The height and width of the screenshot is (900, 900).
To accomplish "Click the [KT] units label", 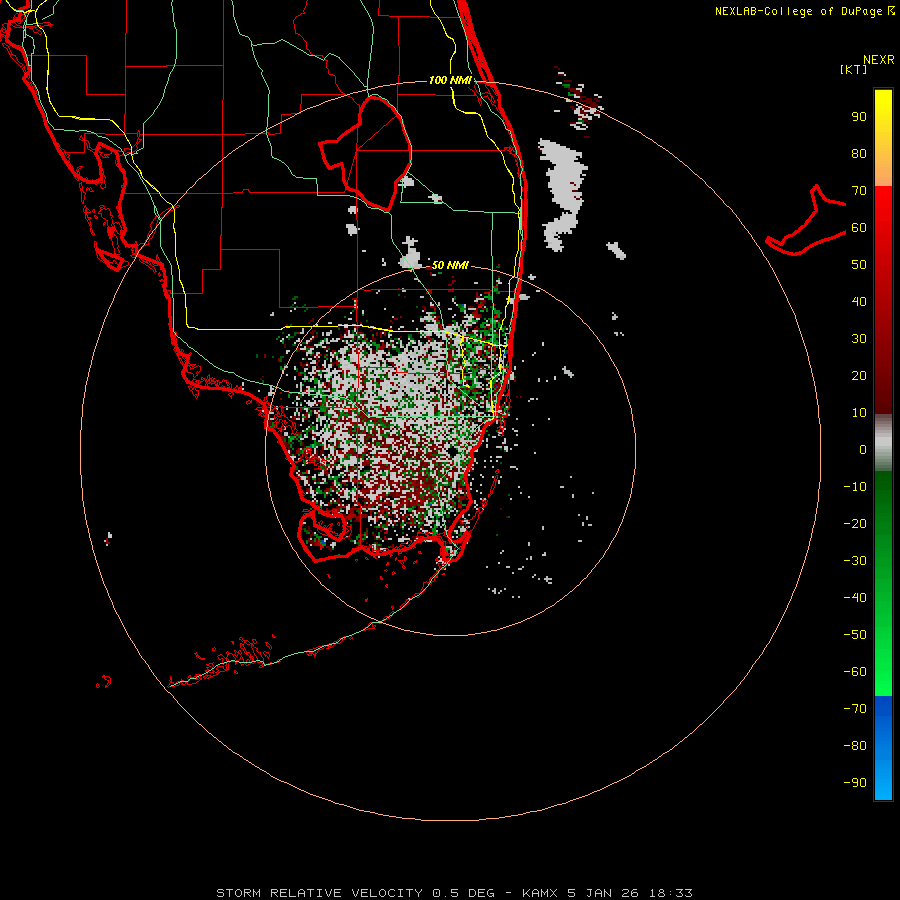I will tap(854, 69).
